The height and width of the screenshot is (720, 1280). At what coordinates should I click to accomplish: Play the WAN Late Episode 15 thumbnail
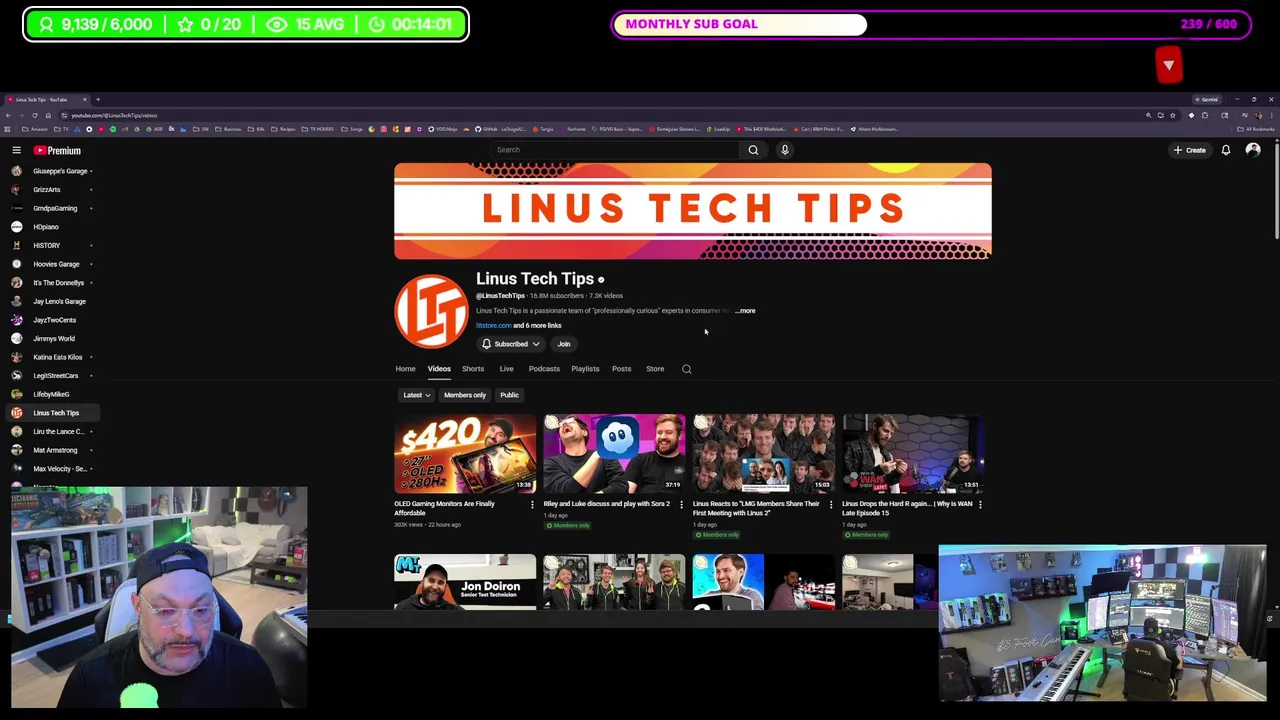(913, 453)
